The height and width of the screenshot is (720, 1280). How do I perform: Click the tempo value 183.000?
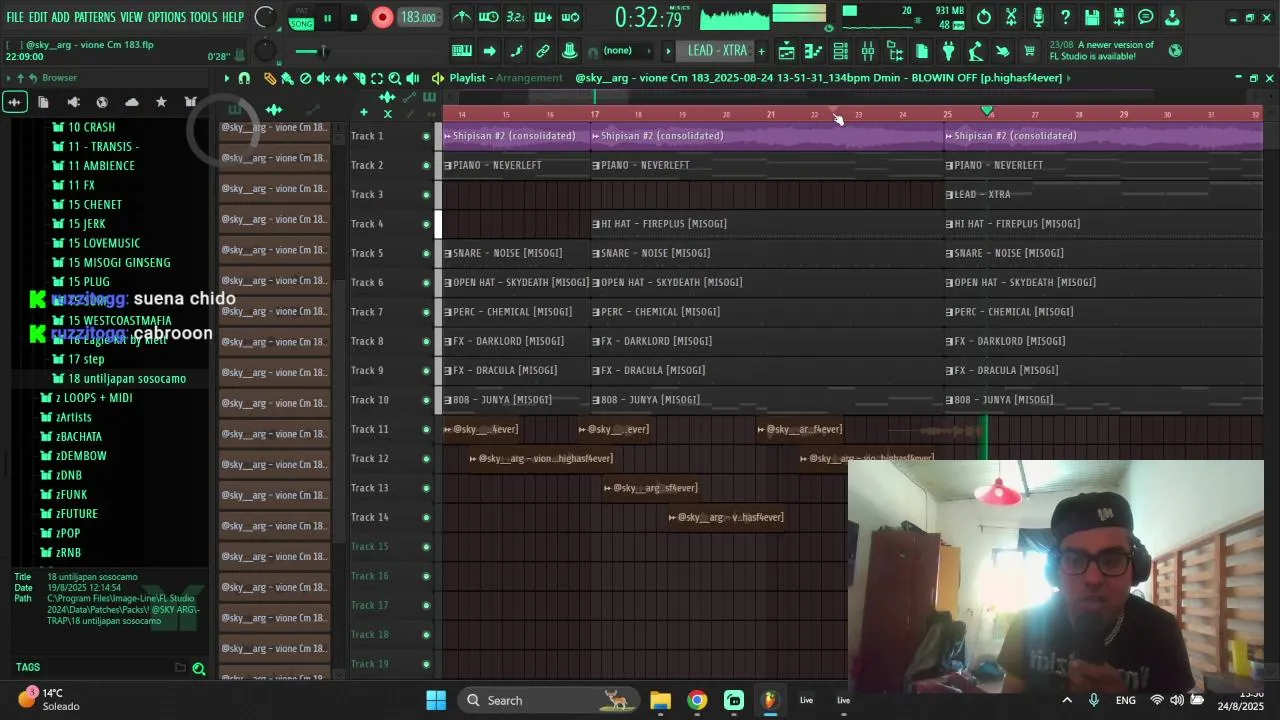click(x=418, y=18)
